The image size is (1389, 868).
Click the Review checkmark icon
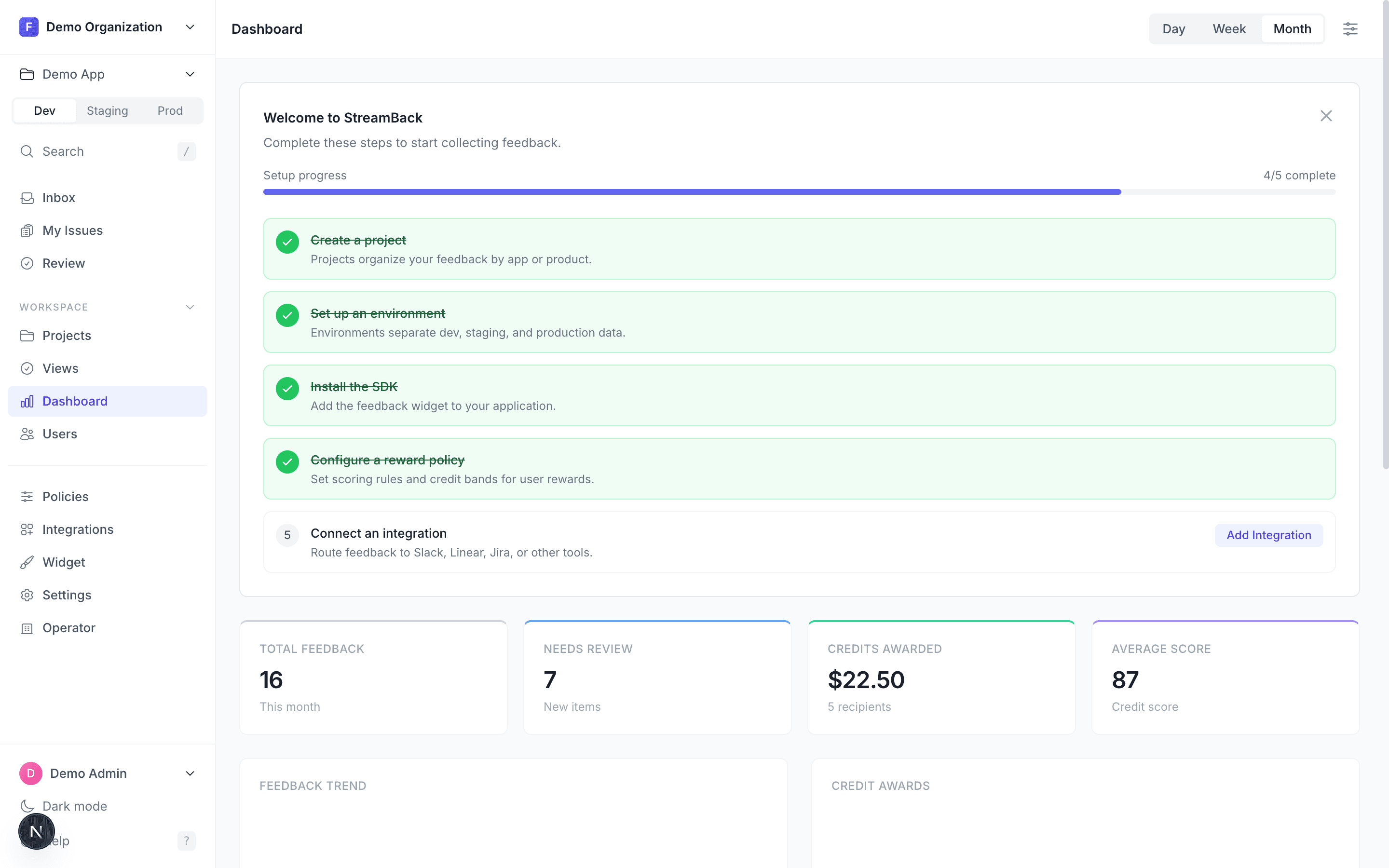(x=27, y=263)
